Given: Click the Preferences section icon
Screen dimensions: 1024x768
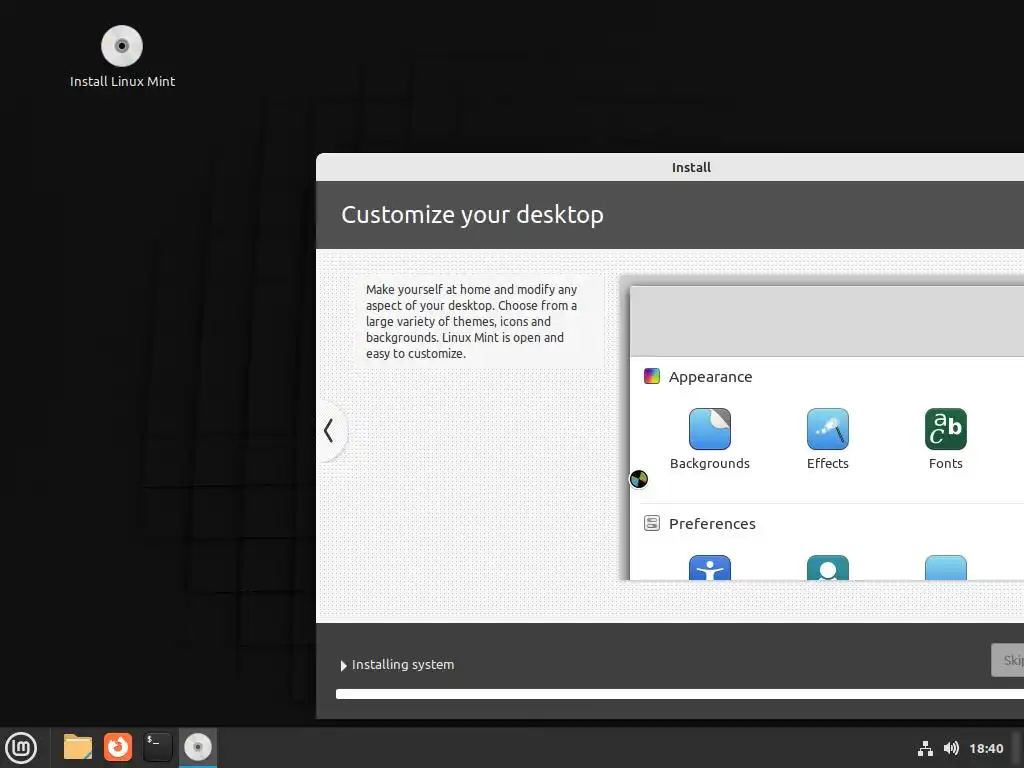Looking at the screenshot, I should click(x=652, y=523).
